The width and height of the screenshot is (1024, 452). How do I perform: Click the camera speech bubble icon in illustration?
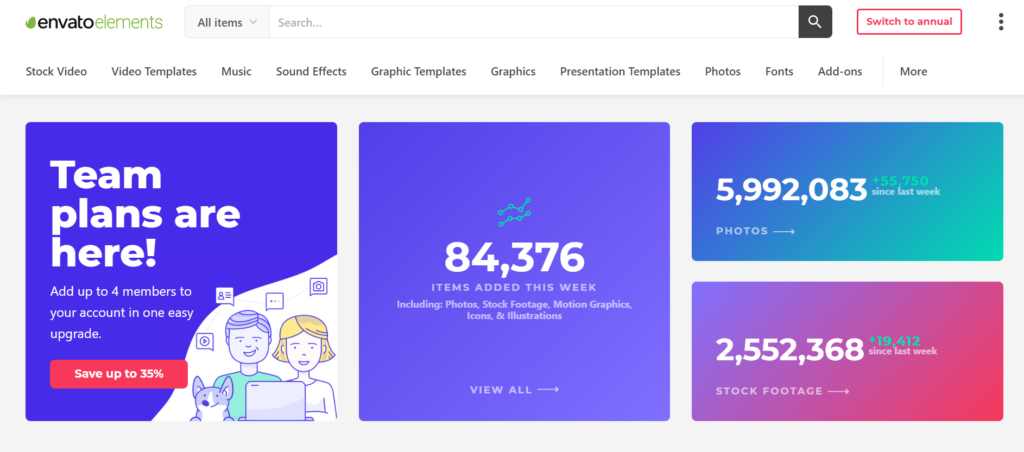(x=319, y=286)
